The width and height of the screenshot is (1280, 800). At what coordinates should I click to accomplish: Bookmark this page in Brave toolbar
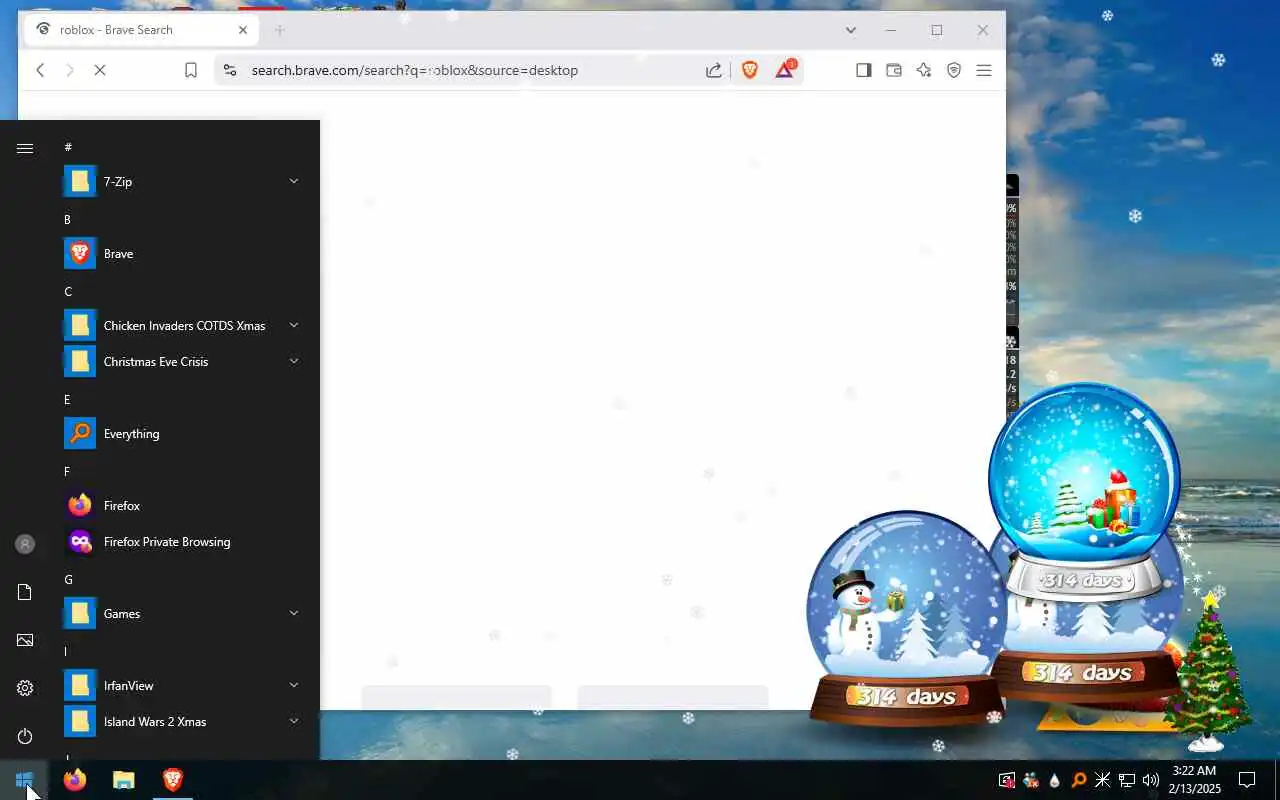[191, 70]
